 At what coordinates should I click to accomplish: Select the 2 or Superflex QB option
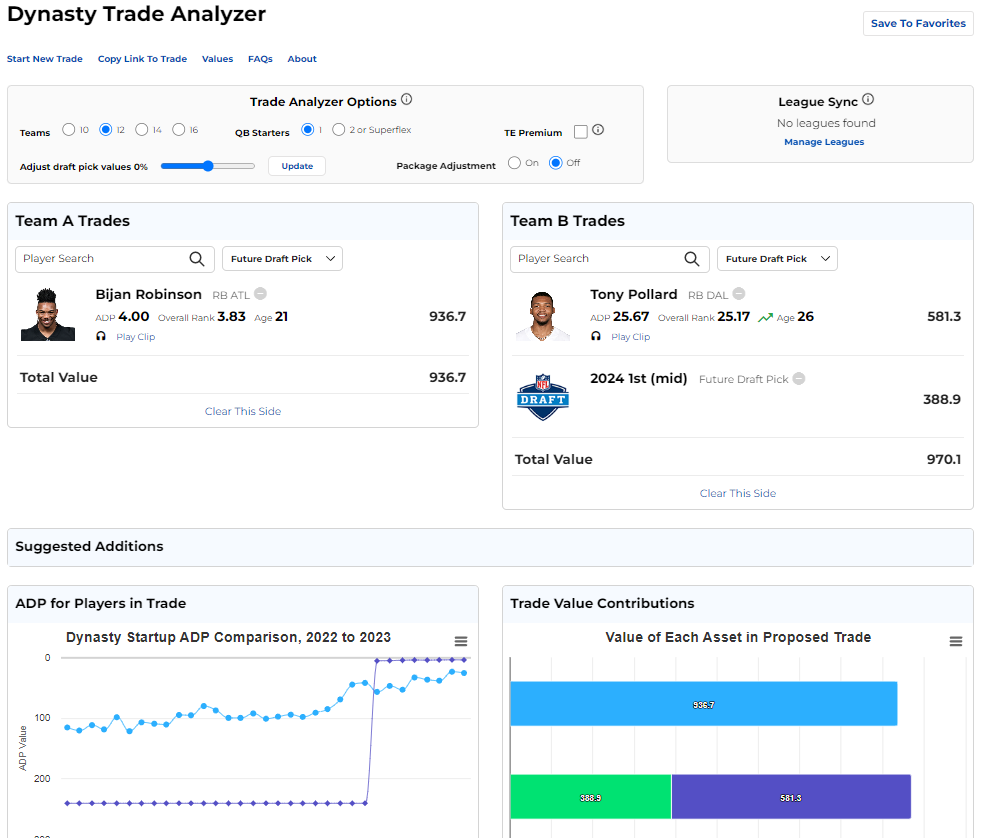[x=339, y=130]
